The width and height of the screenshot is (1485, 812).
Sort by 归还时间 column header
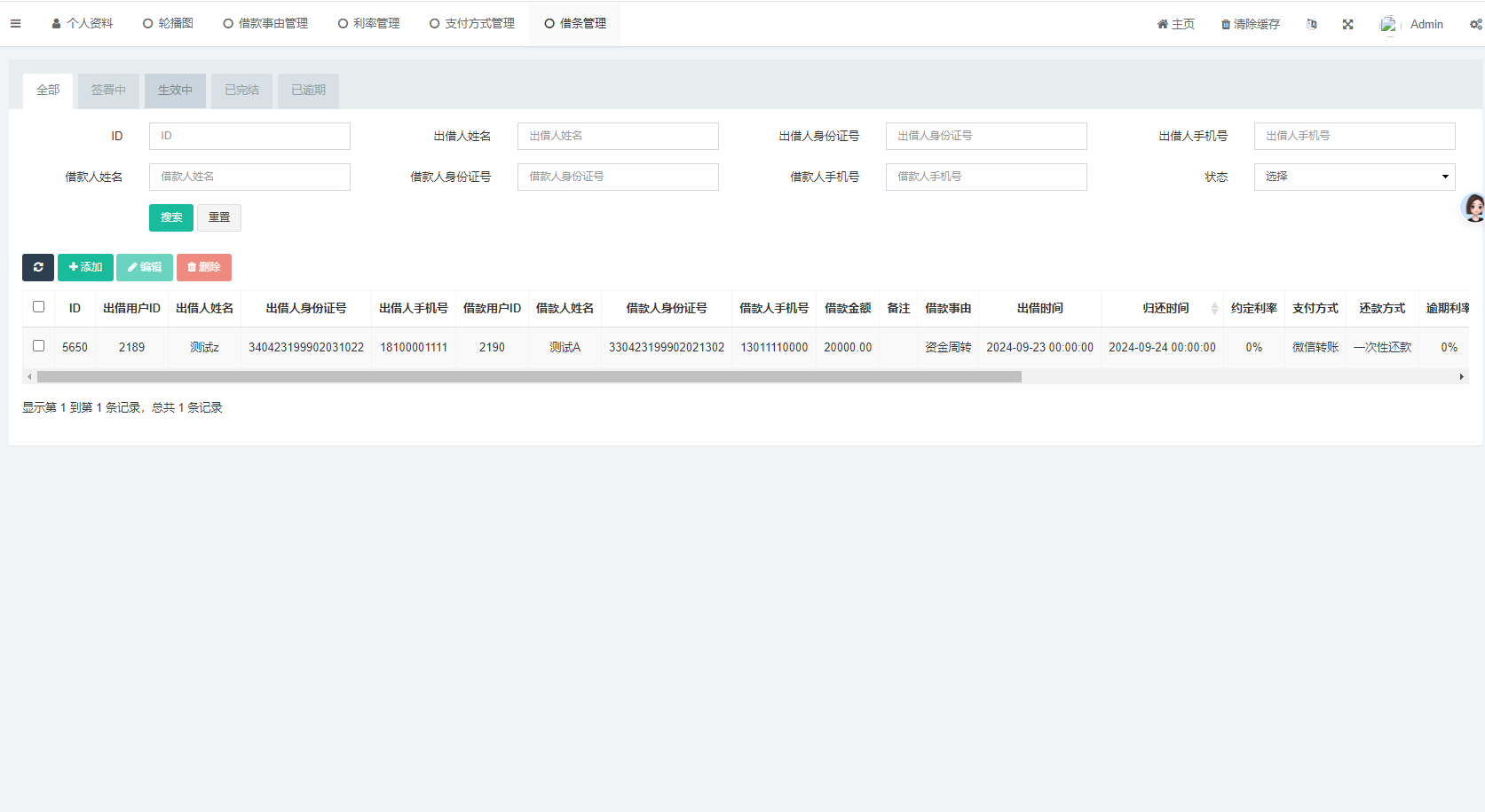pyautogui.click(x=1165, y=308)
